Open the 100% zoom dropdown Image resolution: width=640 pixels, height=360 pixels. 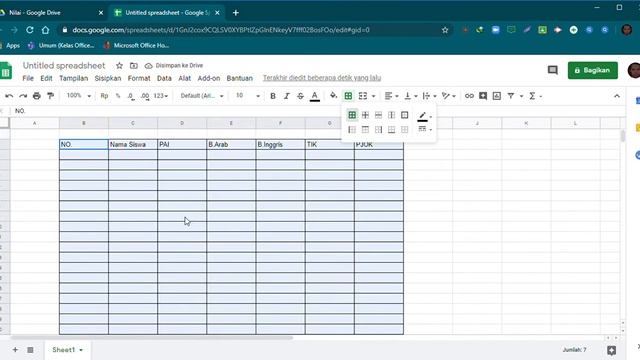pyautogui.click(x=79, y=96)
